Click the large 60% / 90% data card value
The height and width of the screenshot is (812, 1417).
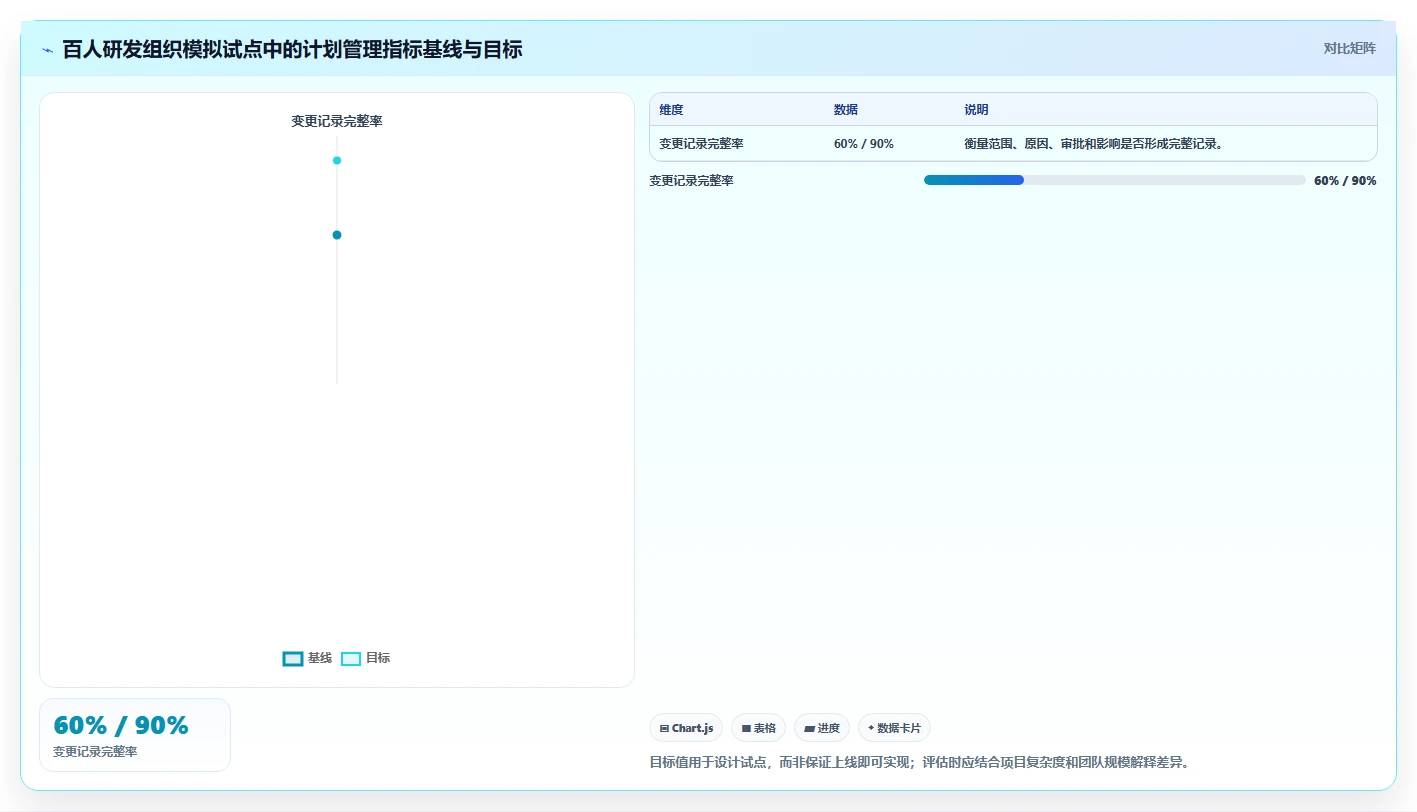coord(121,726)
